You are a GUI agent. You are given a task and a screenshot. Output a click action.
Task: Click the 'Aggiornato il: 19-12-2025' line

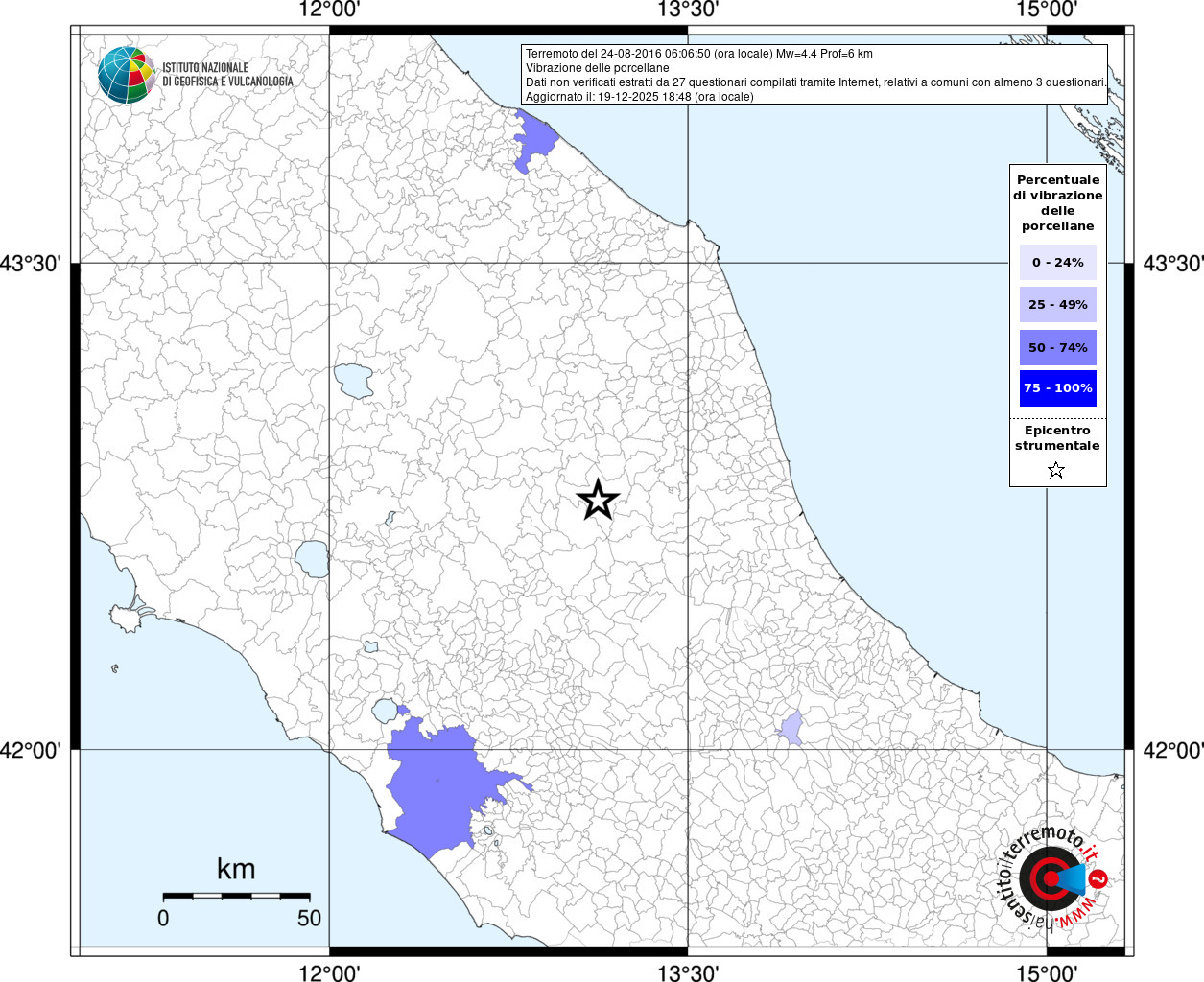(640, 97)
